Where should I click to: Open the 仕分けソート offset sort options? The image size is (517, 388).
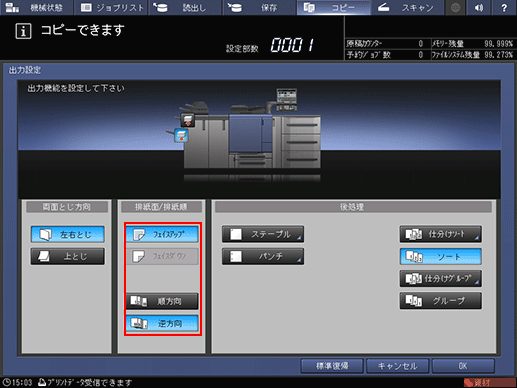(x=441, y=234)
